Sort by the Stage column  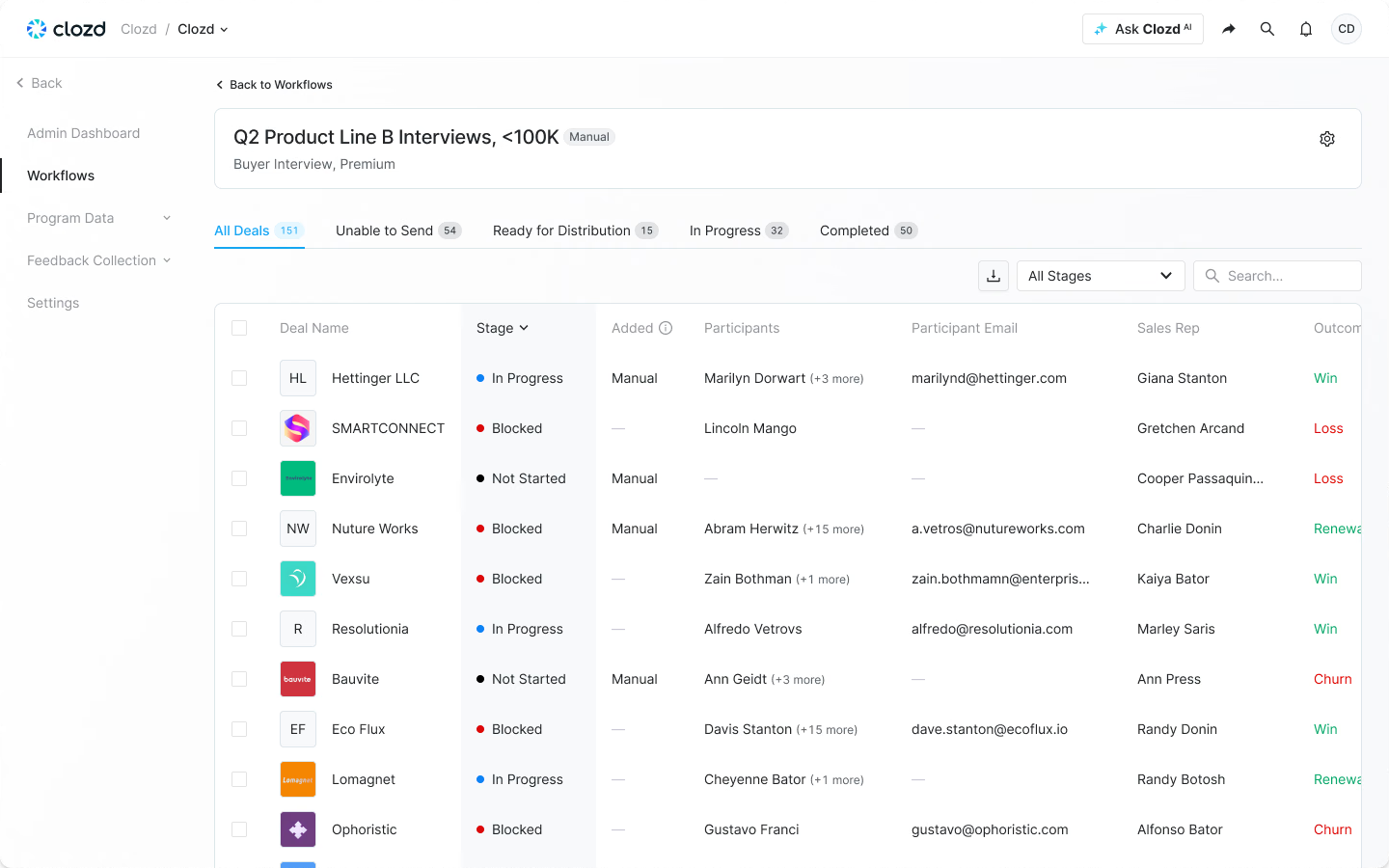click(x=503, y=328)
